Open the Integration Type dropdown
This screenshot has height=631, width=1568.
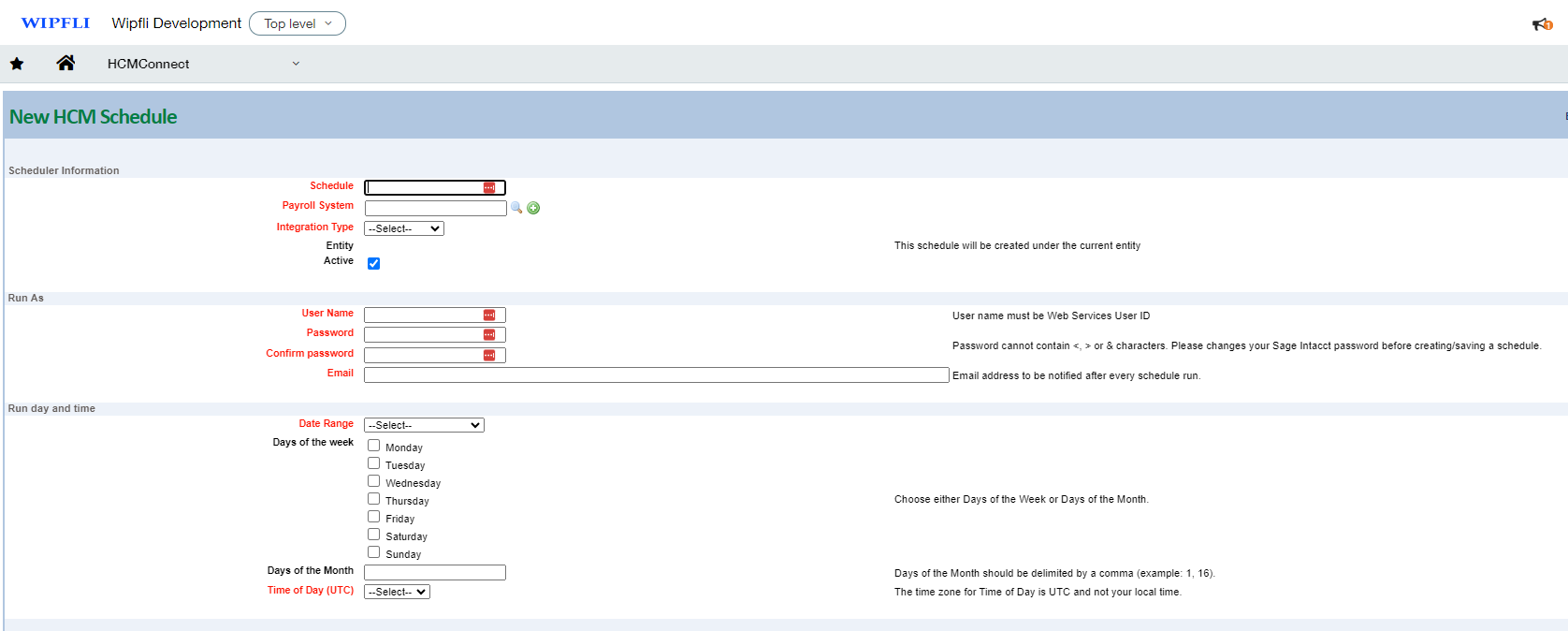[x=403, y=228]
